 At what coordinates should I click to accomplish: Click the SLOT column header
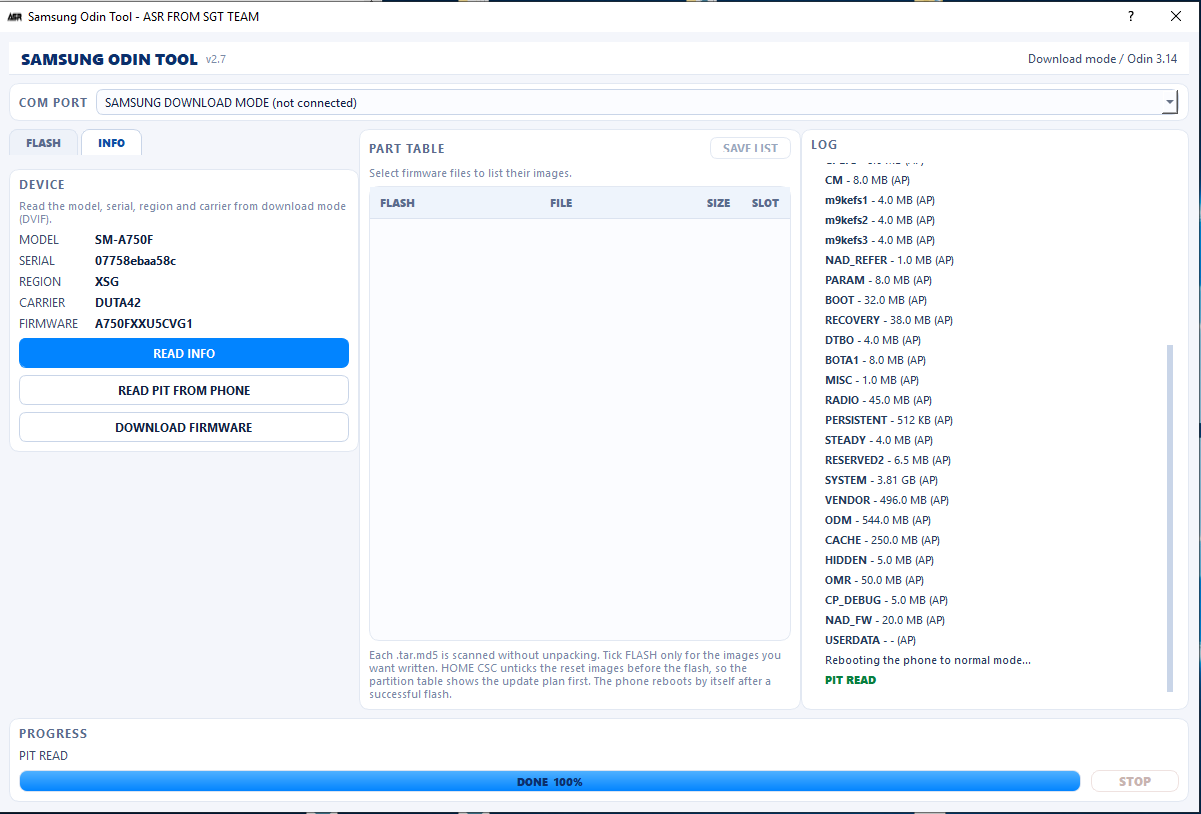(x=765, y=203)
